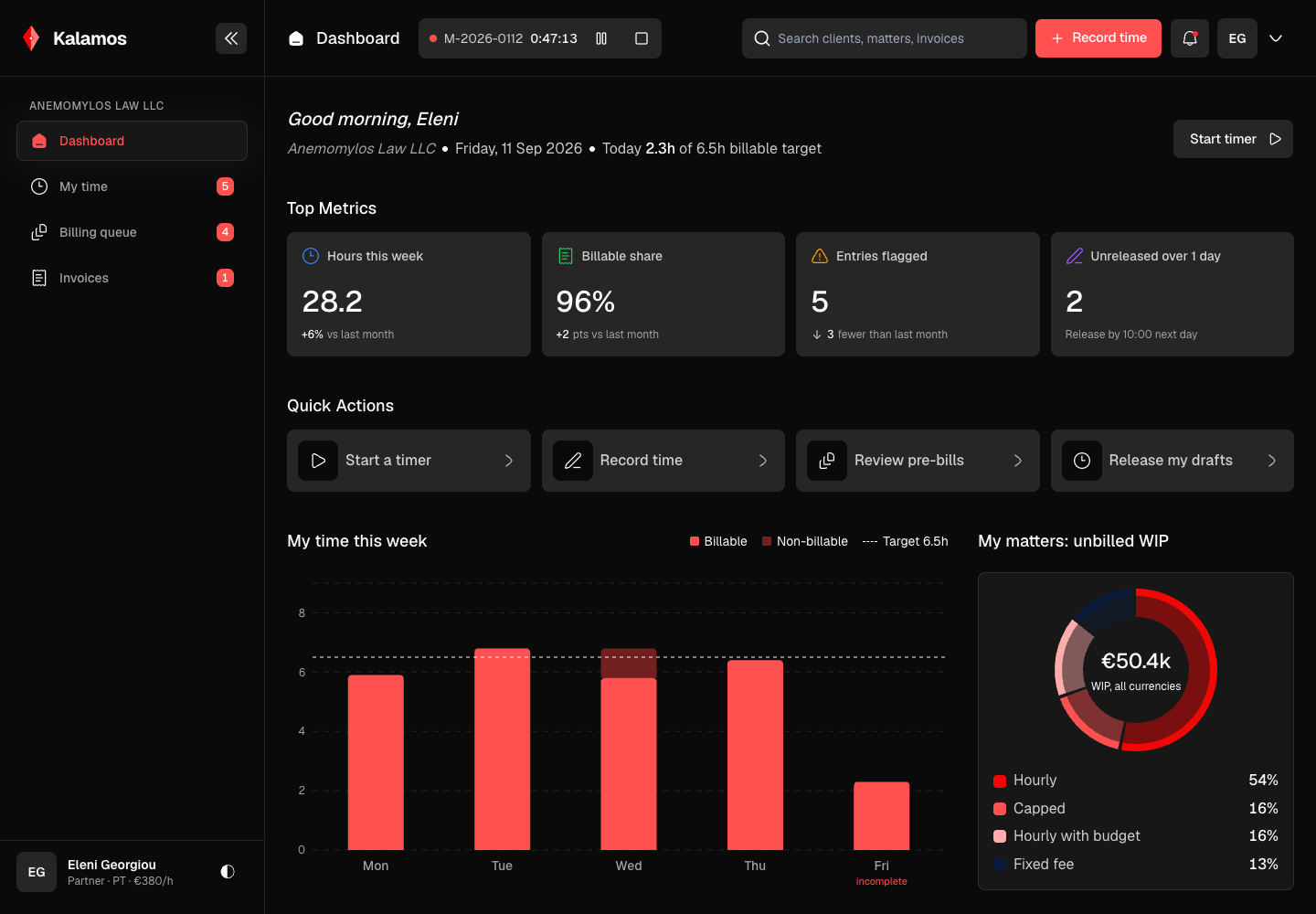Click the Capped legend row label
The height and width of the screenshot is (914, 1316).
(x=1039, y=808)
